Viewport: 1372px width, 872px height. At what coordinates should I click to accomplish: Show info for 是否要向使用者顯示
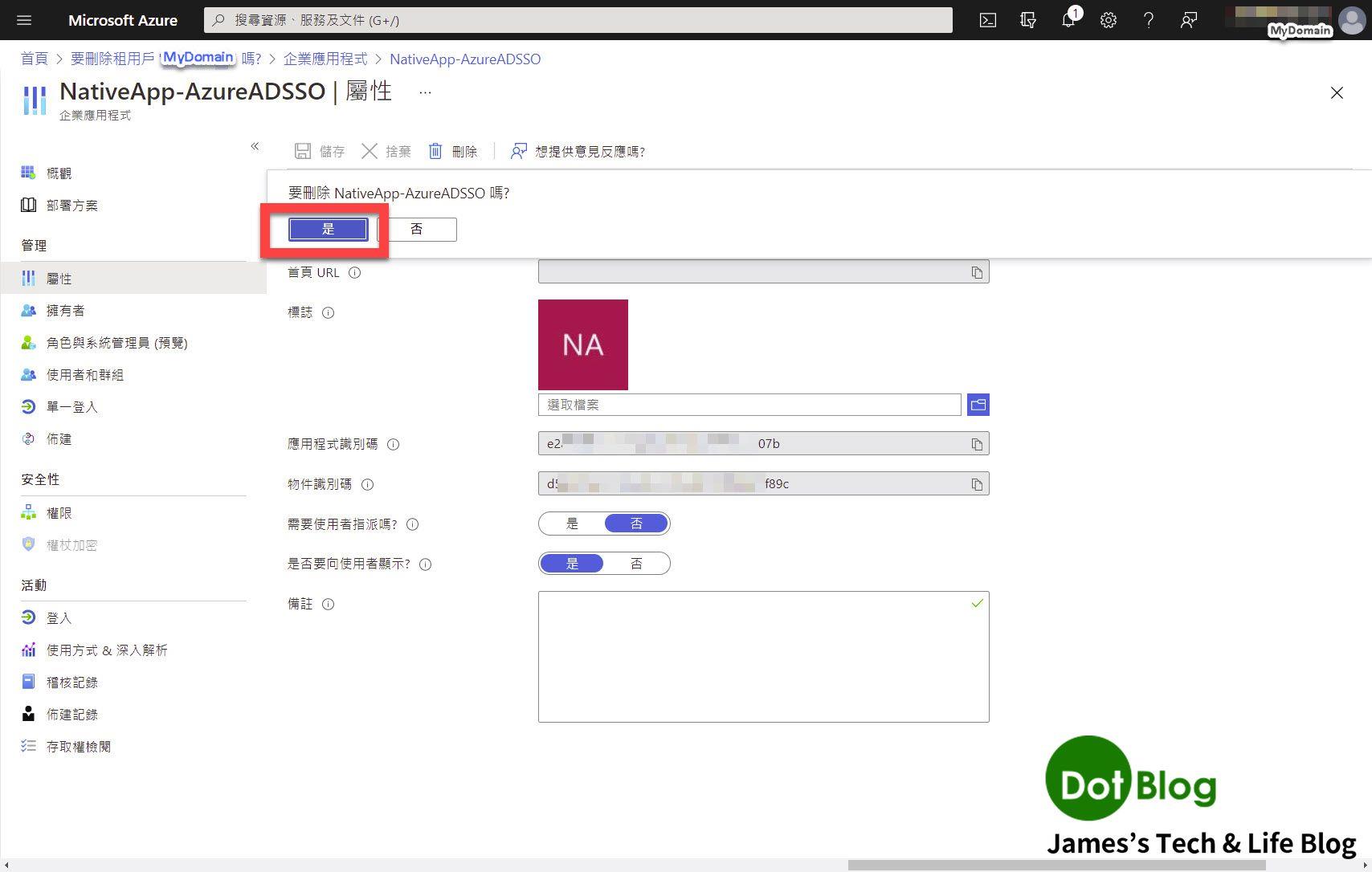point(426,564)
